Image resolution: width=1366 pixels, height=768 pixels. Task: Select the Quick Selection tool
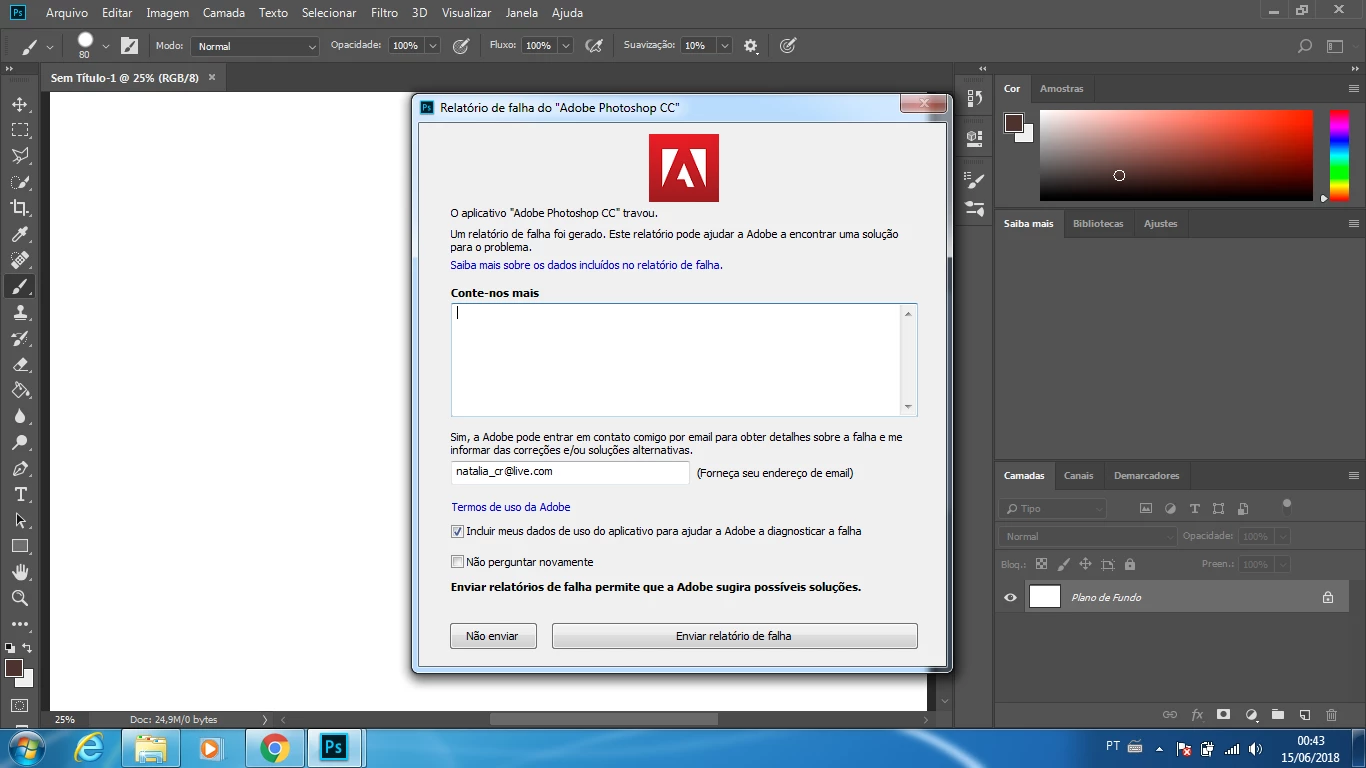point(19,182)
